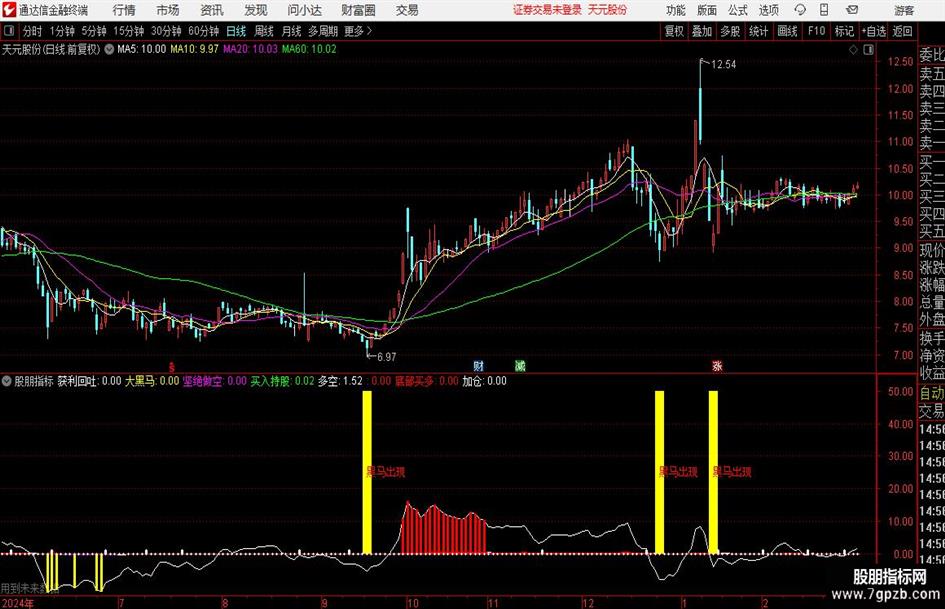Click the 叠加 overlay toolbar button
The height and width of the screenshot is (609, 945).
702,31
